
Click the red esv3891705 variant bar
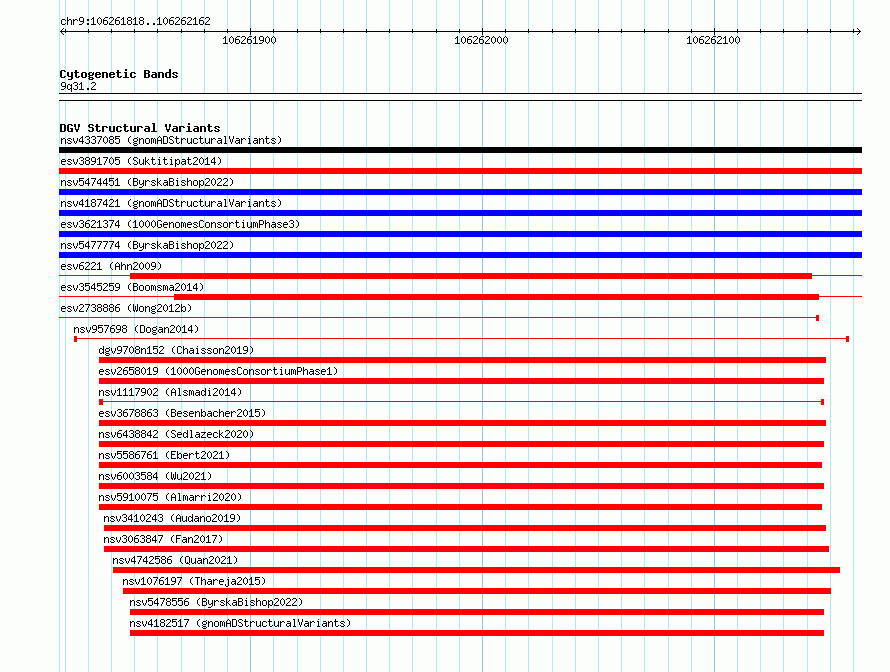click(460, 171)
